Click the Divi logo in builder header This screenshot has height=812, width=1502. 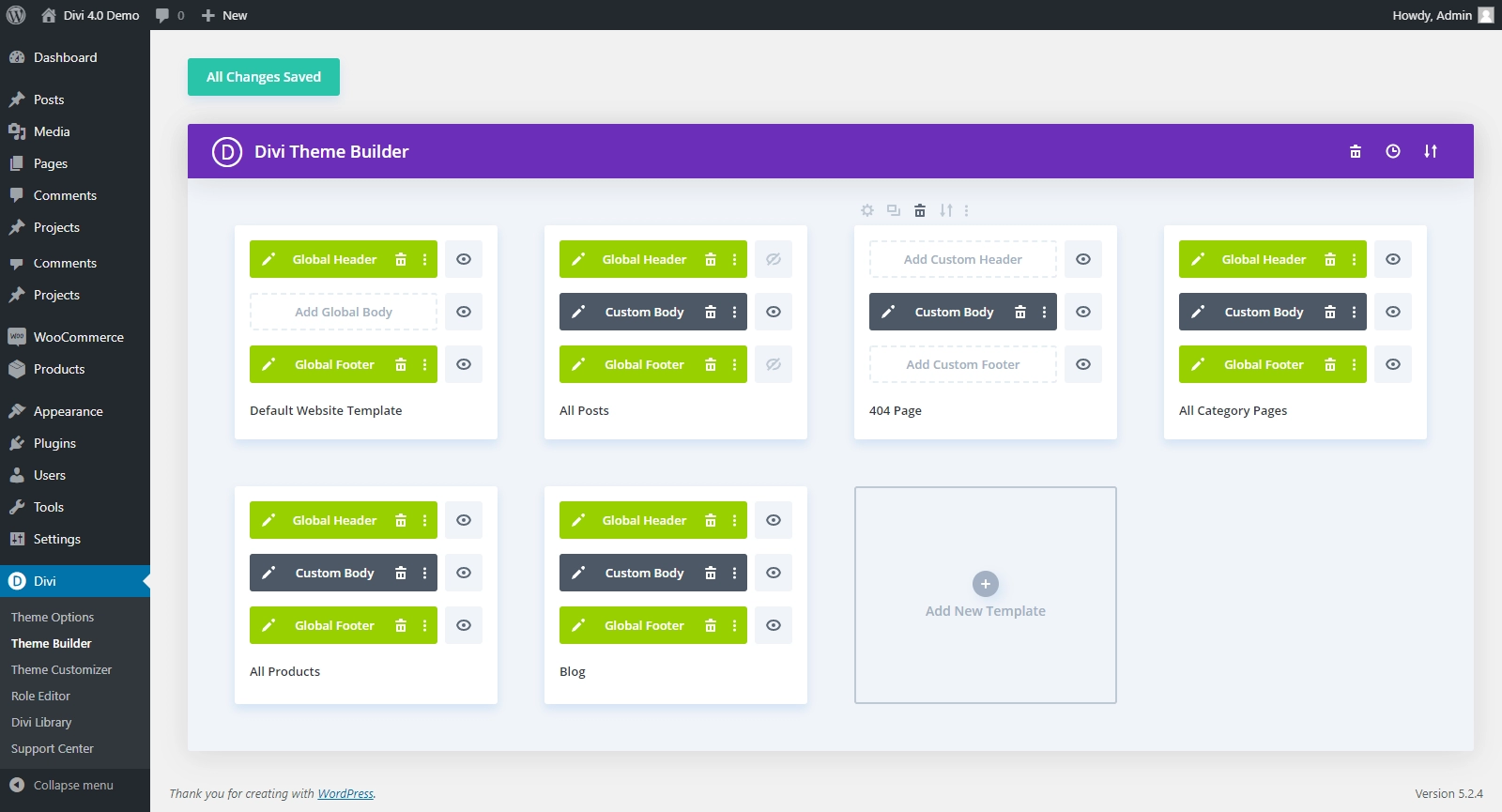click(x=227, y=151)
